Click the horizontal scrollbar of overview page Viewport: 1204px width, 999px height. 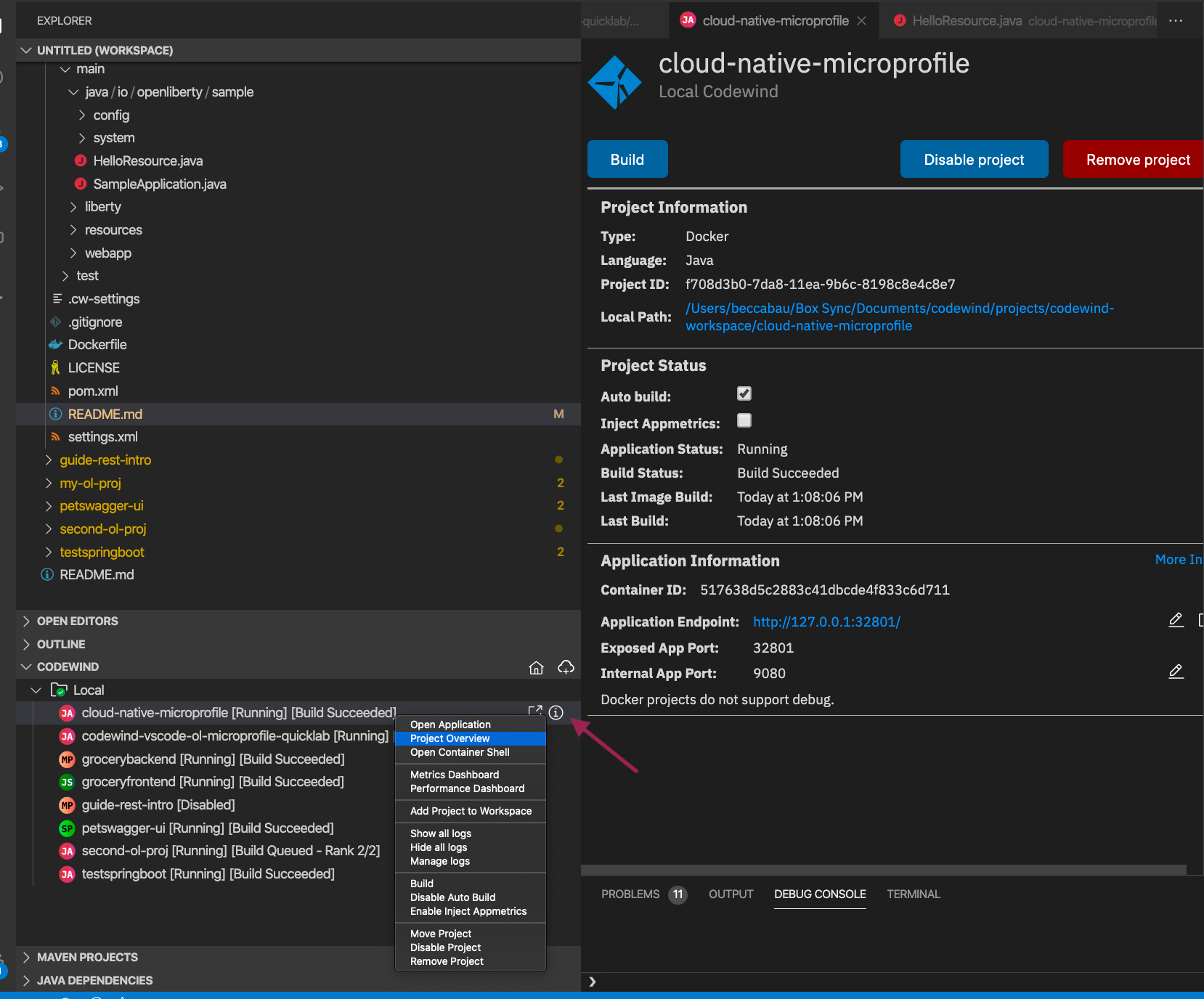pos(884,870)
